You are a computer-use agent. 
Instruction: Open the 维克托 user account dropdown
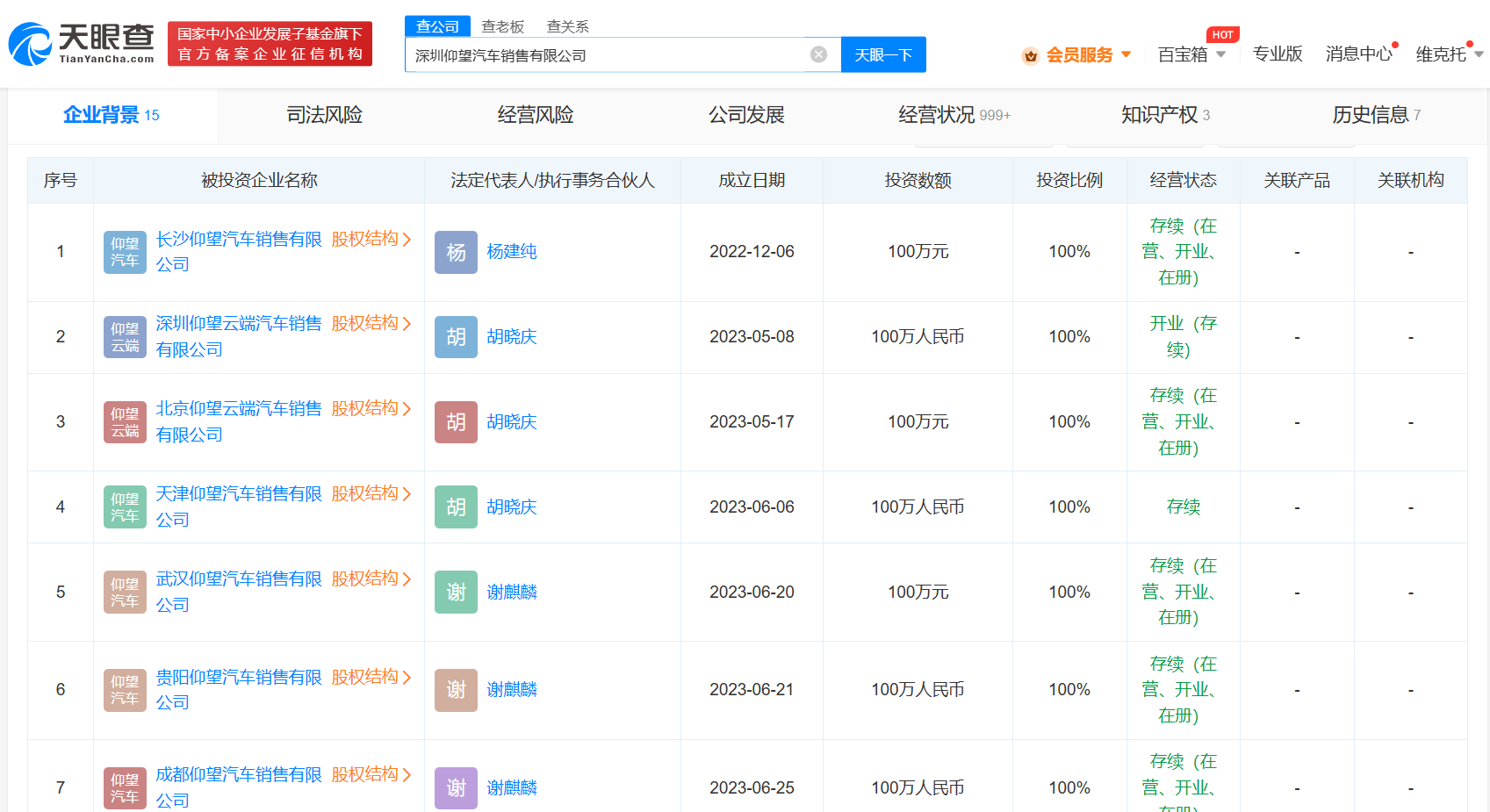[x=1449, y=54]
